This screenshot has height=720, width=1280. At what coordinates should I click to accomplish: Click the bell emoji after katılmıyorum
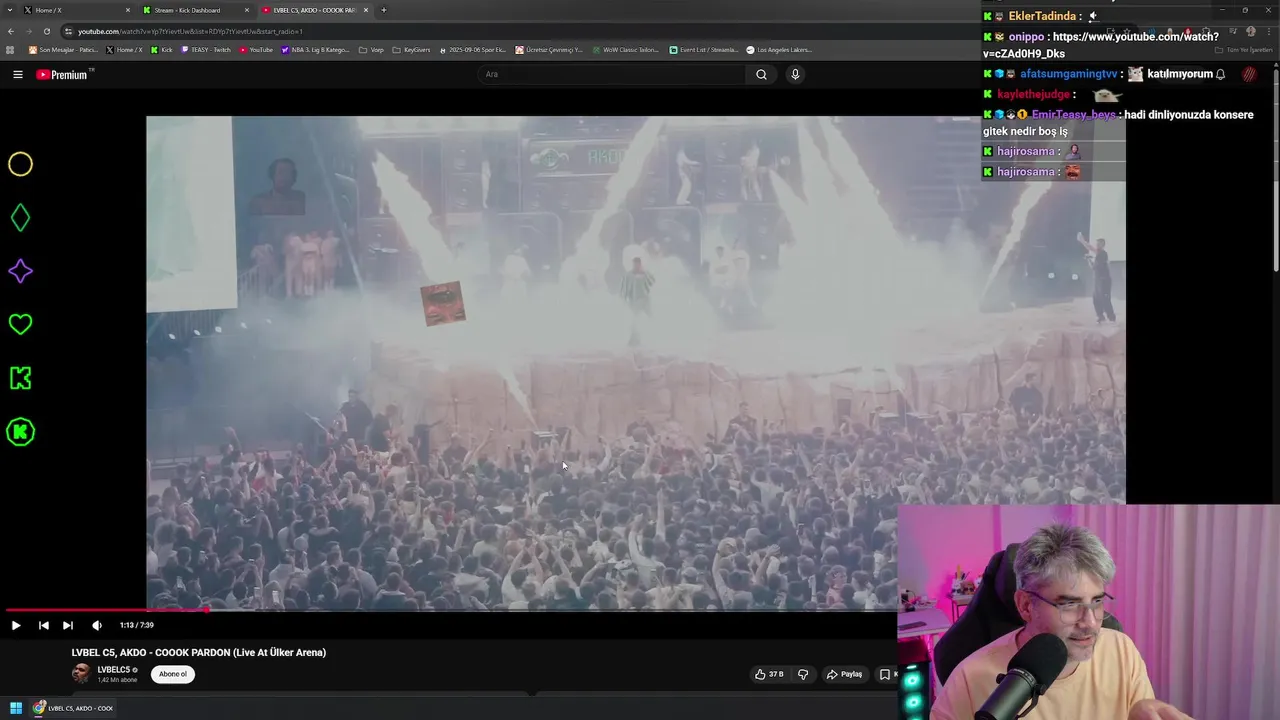point(1220,74)
